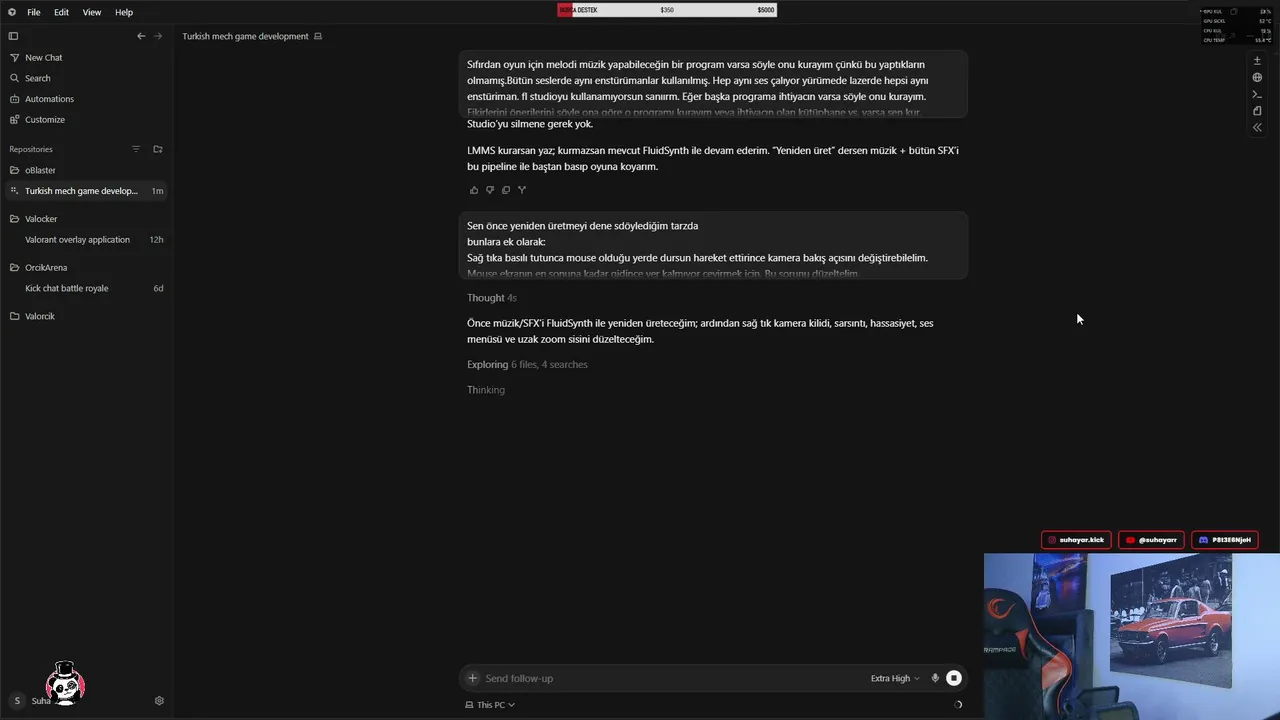Click the fork conversation icon
This screenshot has width=1280, height=720.
[x=522, y=190]
